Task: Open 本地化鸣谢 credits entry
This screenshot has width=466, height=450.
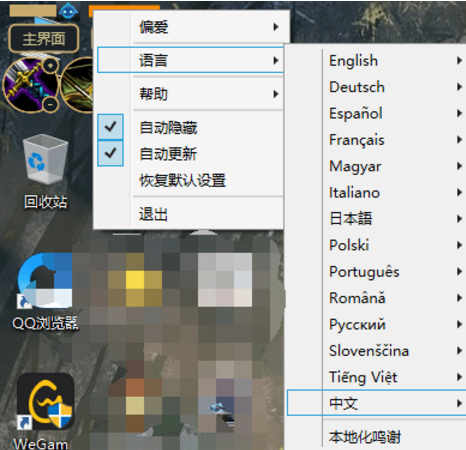Action: pos(365,437)
